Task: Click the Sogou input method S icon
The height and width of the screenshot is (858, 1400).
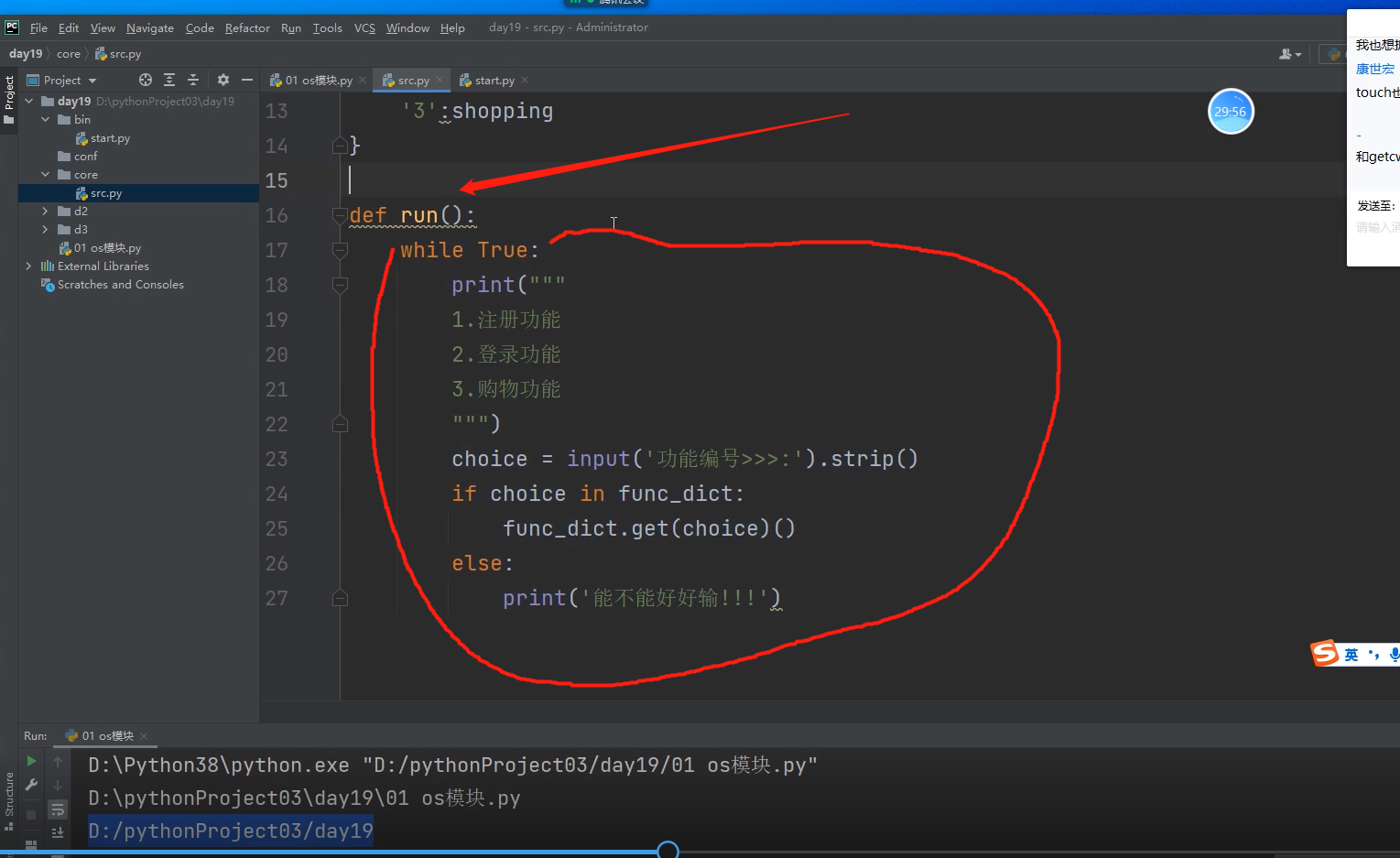Action: point(1325,653)
